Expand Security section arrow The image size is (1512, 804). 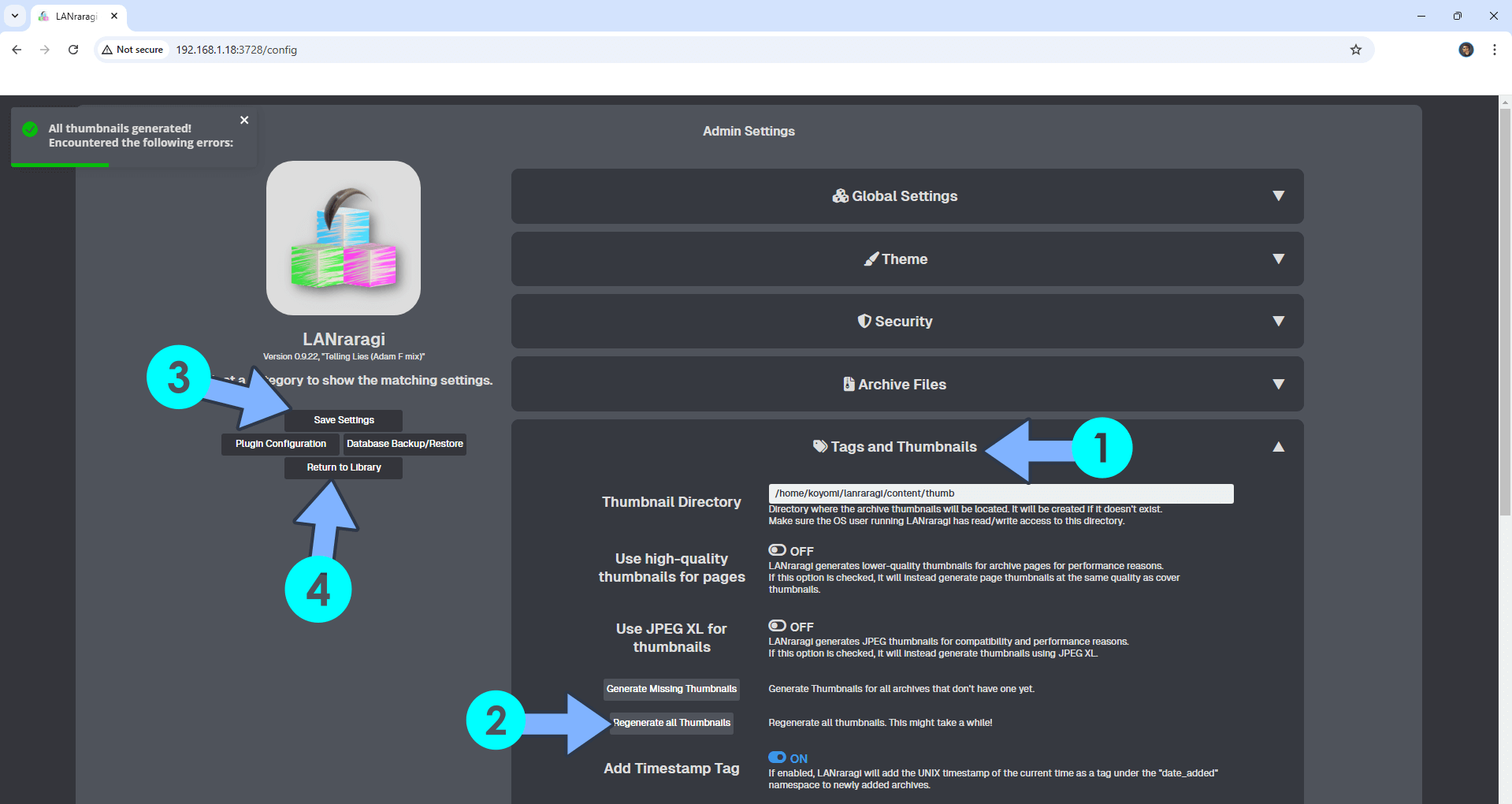point(1279,321)
